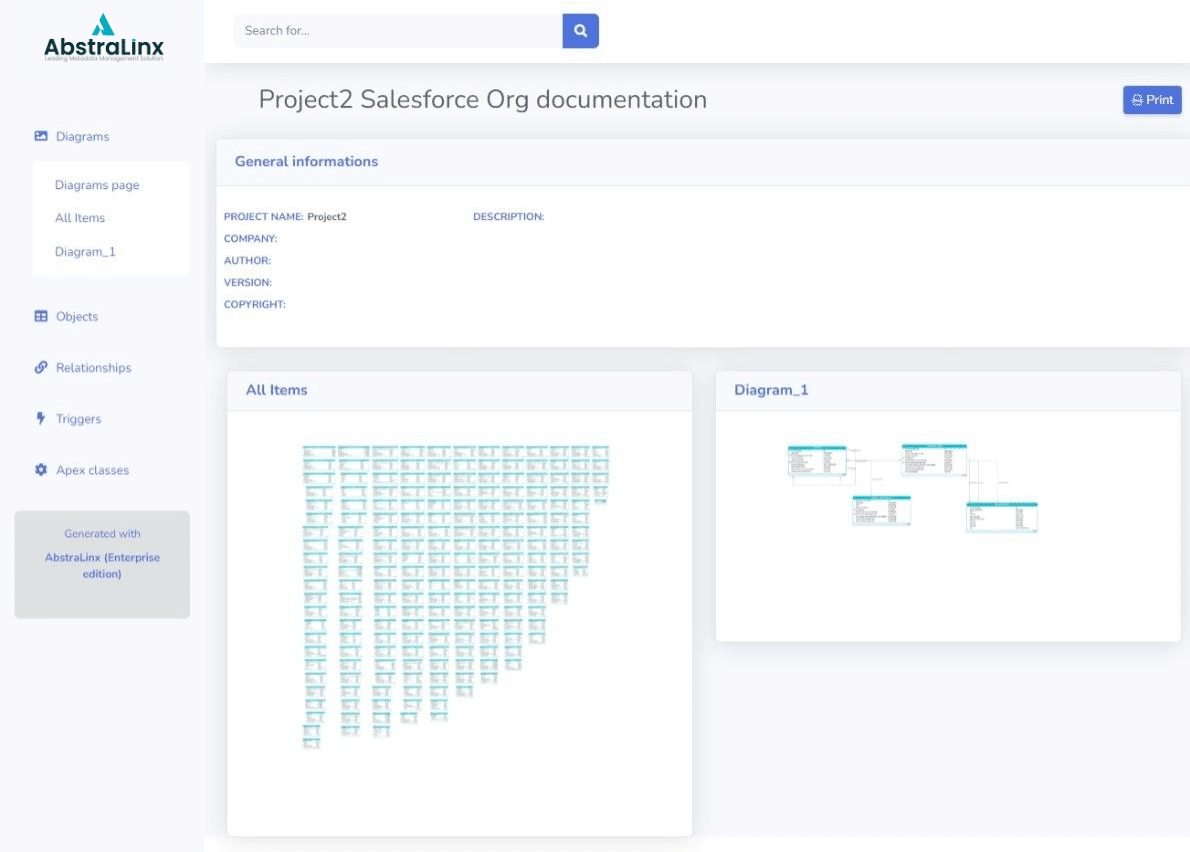Click the printer icon on Print button
This screenshot has width=1190, height=852.
coord(1137,100)
